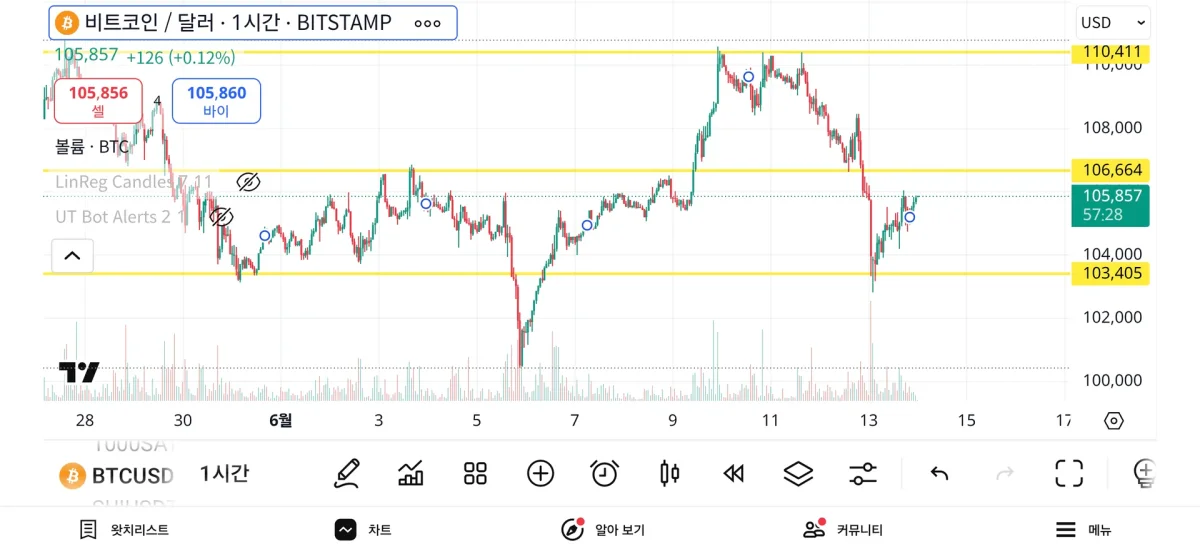The image size is (1200, 554).
Task: Open the 1시간 interval selector
Action: point(224,474)
